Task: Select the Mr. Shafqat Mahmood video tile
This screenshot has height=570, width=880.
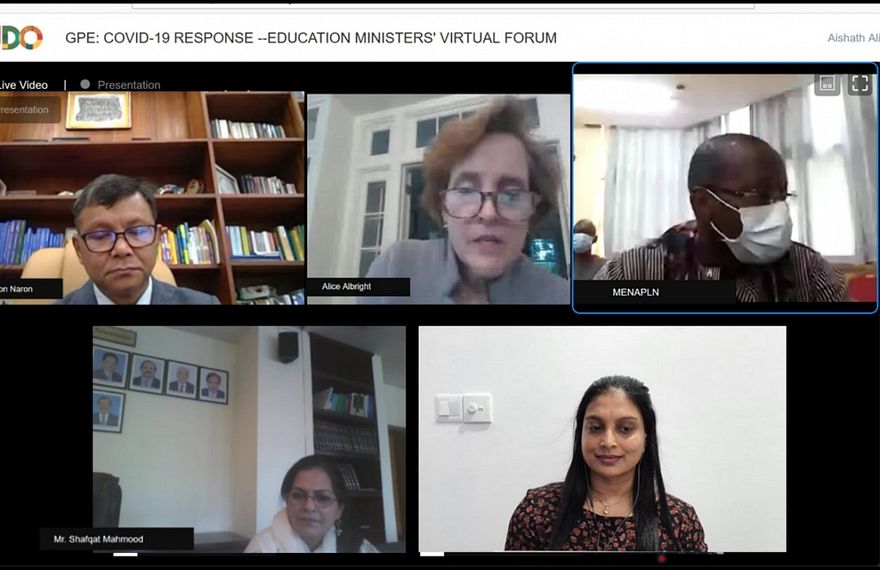Action: click(x=249, y=439)
